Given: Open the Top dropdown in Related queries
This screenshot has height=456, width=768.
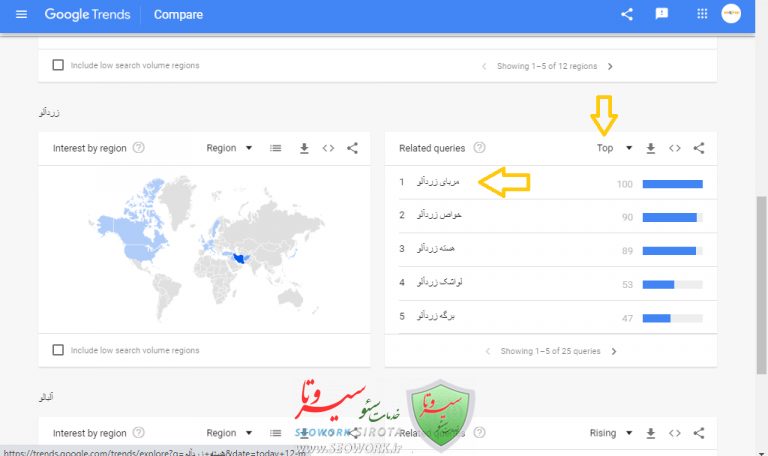Looking at the screenshot, I should coord(614,148).
